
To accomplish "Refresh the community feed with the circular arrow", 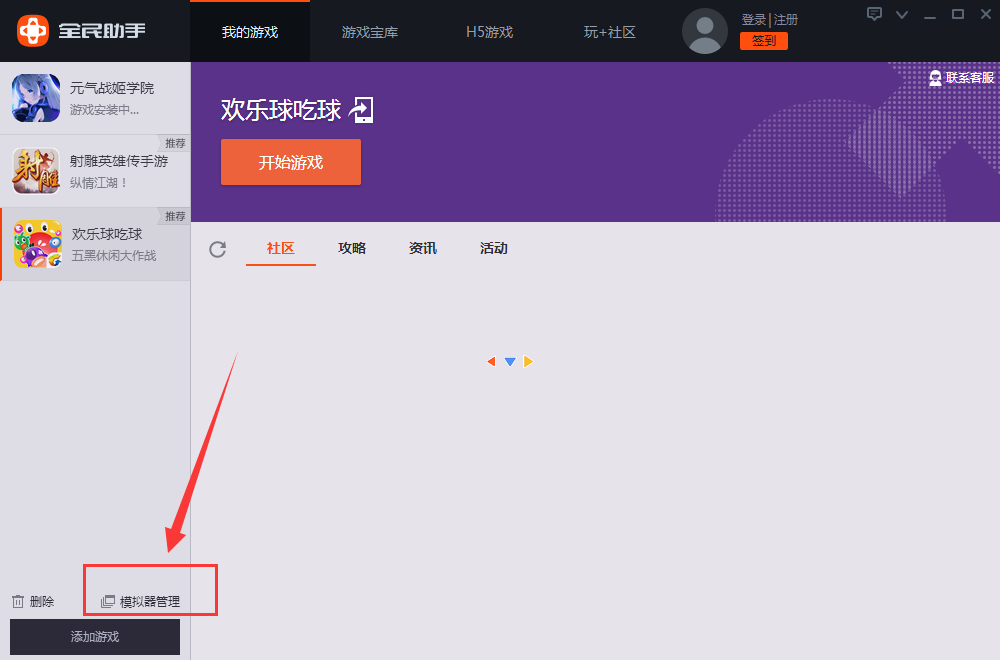I will 217,249.
